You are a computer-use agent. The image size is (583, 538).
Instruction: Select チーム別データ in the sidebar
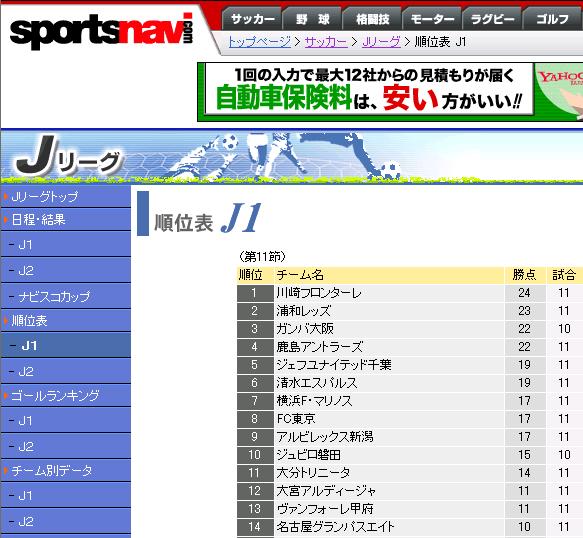(x=52, y=470)
